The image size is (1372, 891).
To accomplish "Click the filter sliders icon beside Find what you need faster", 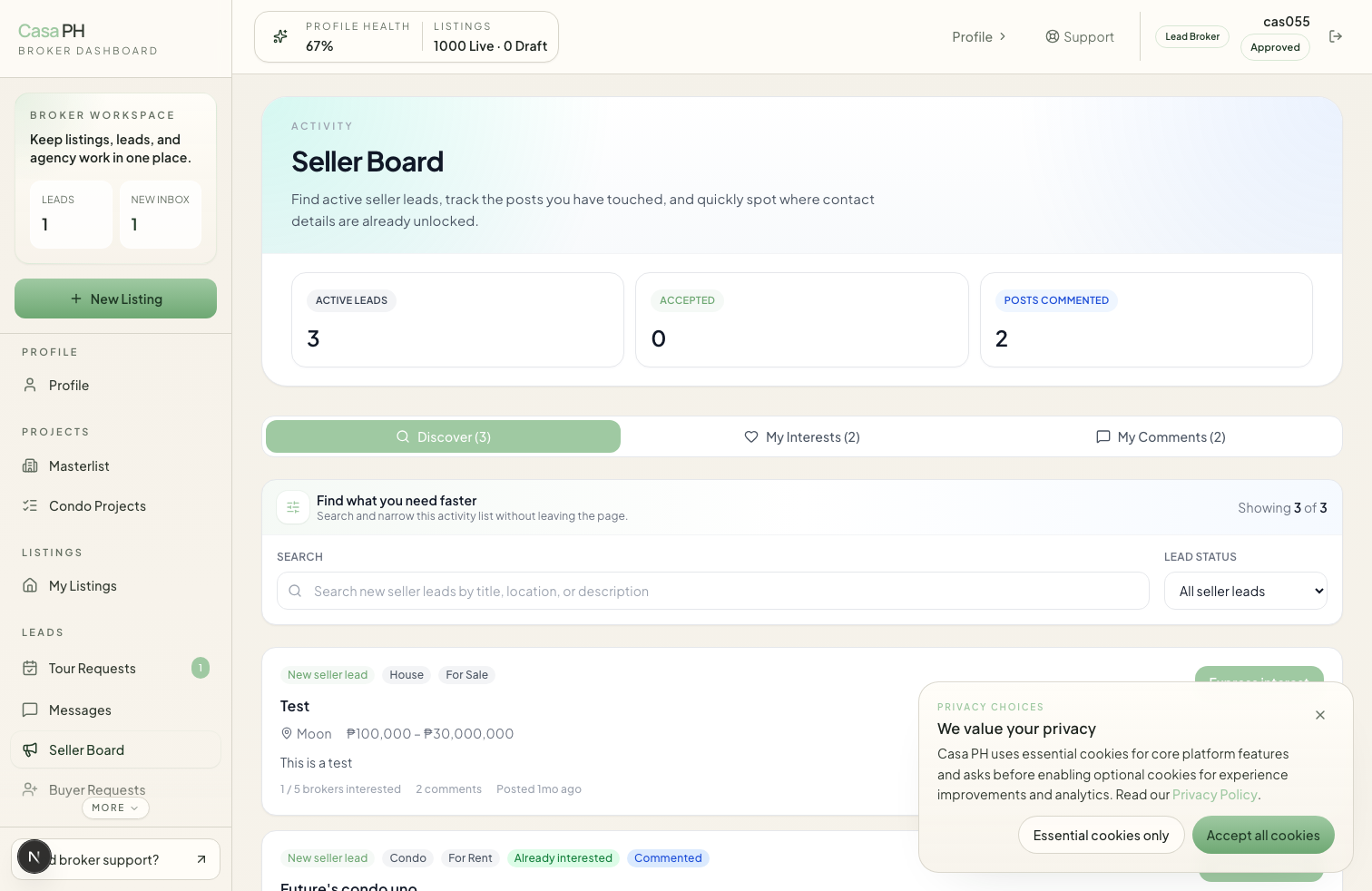I will (x=292, y=507).
